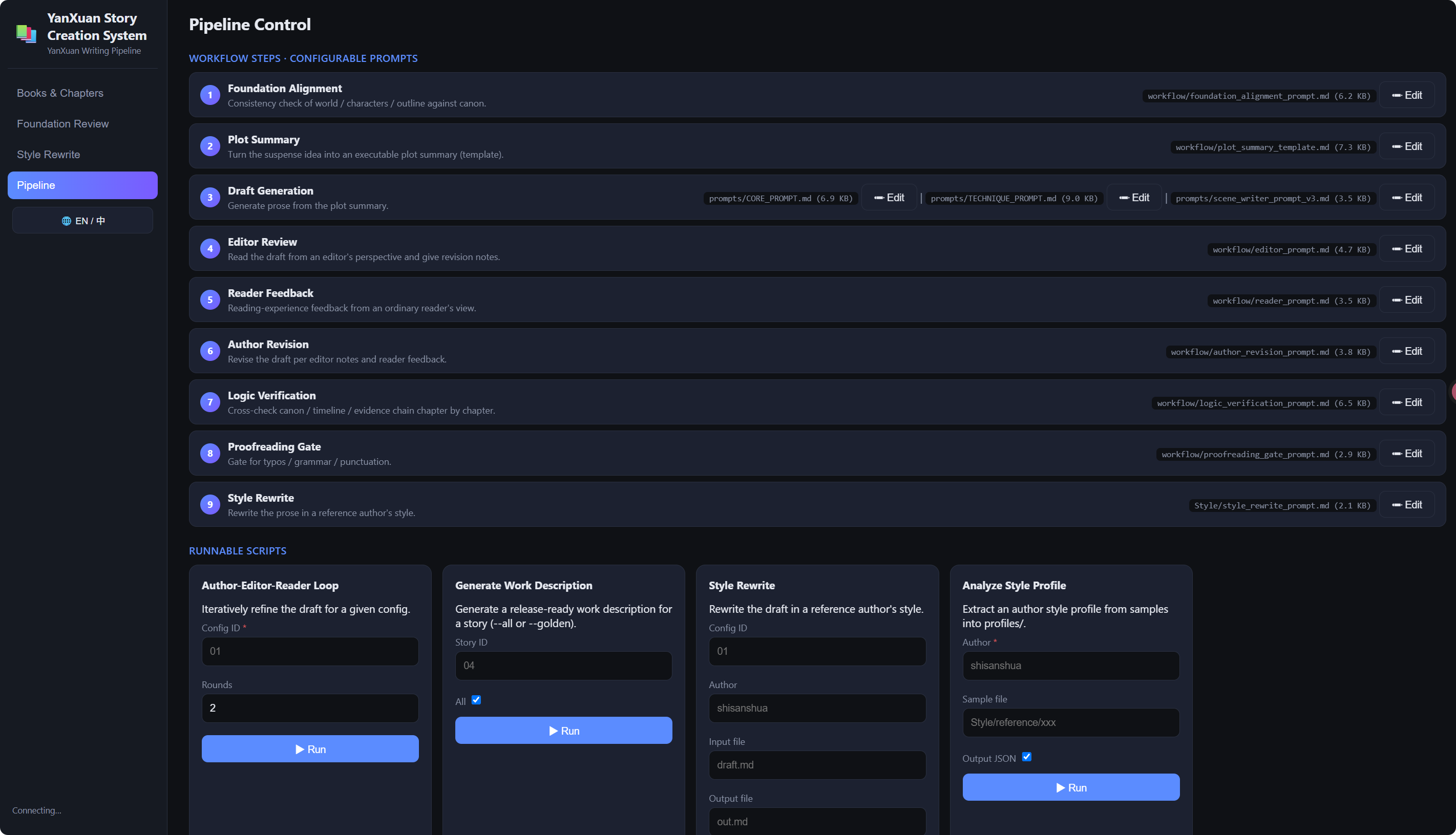1456x835 pixels.
Task: Focus the Output file out.md field
Action: pos(817,822)
